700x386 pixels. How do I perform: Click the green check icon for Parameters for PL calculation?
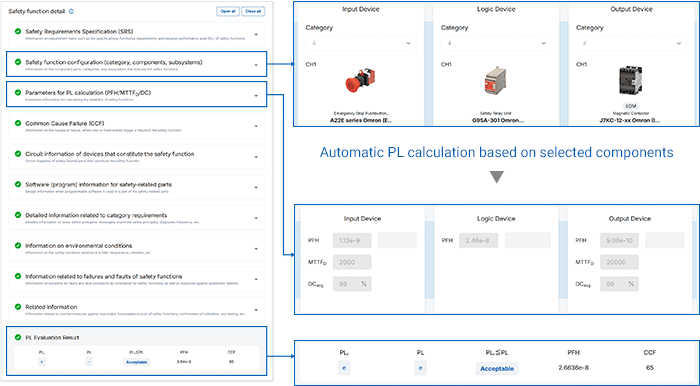18,92
